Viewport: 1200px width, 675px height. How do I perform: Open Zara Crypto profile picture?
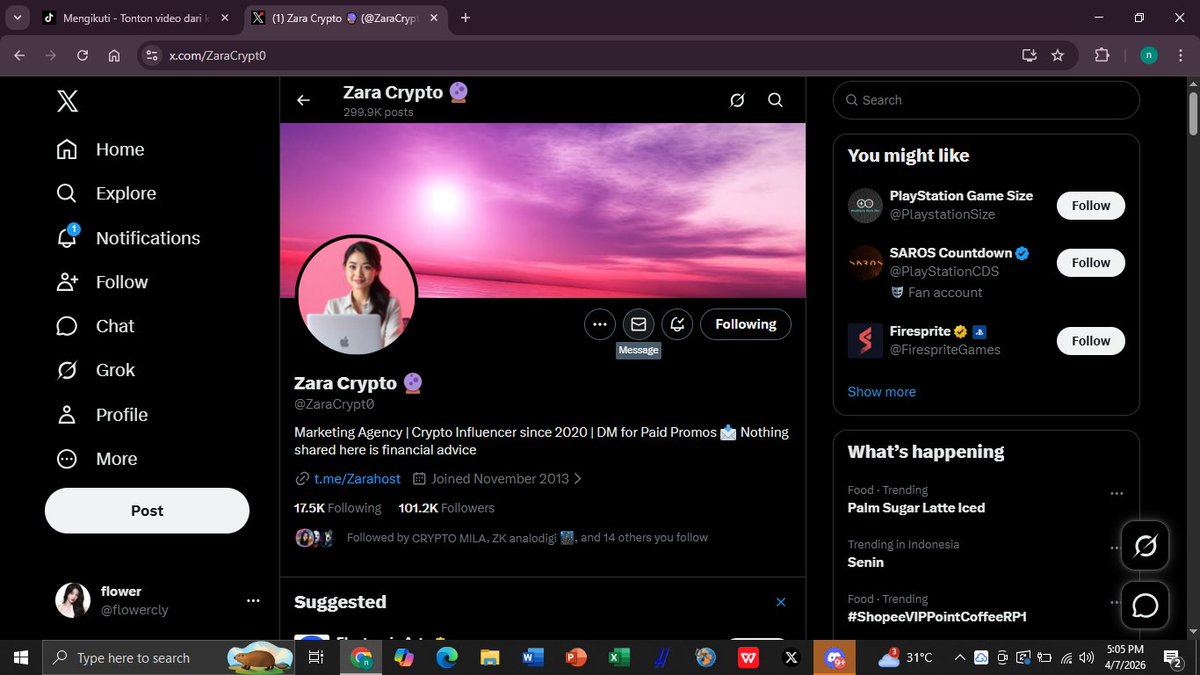coord(356,295)
